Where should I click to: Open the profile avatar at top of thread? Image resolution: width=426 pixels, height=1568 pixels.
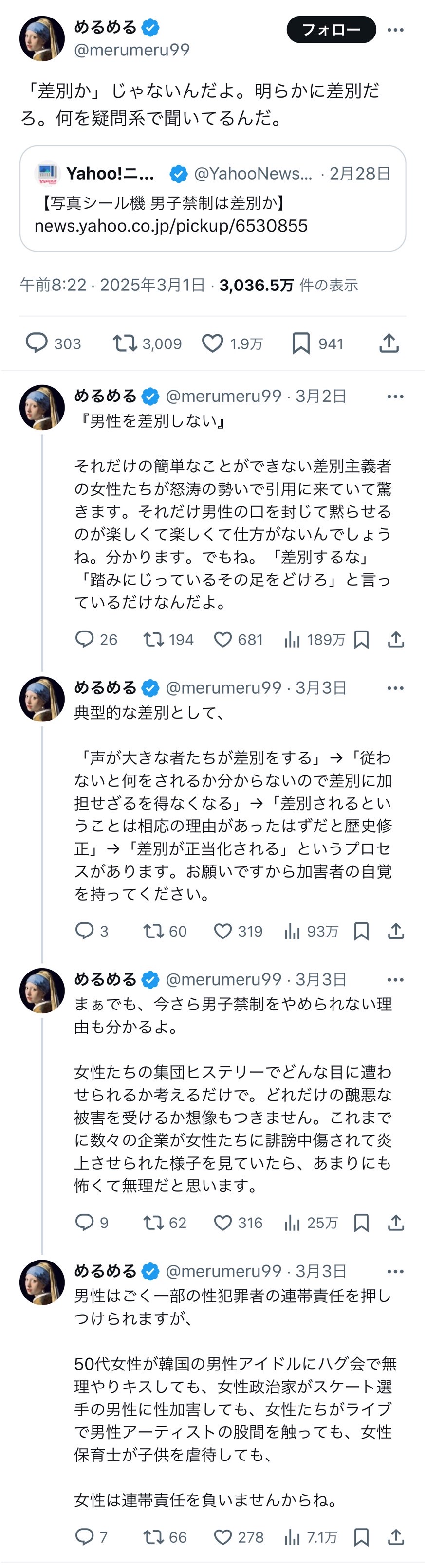pos(42,38)
